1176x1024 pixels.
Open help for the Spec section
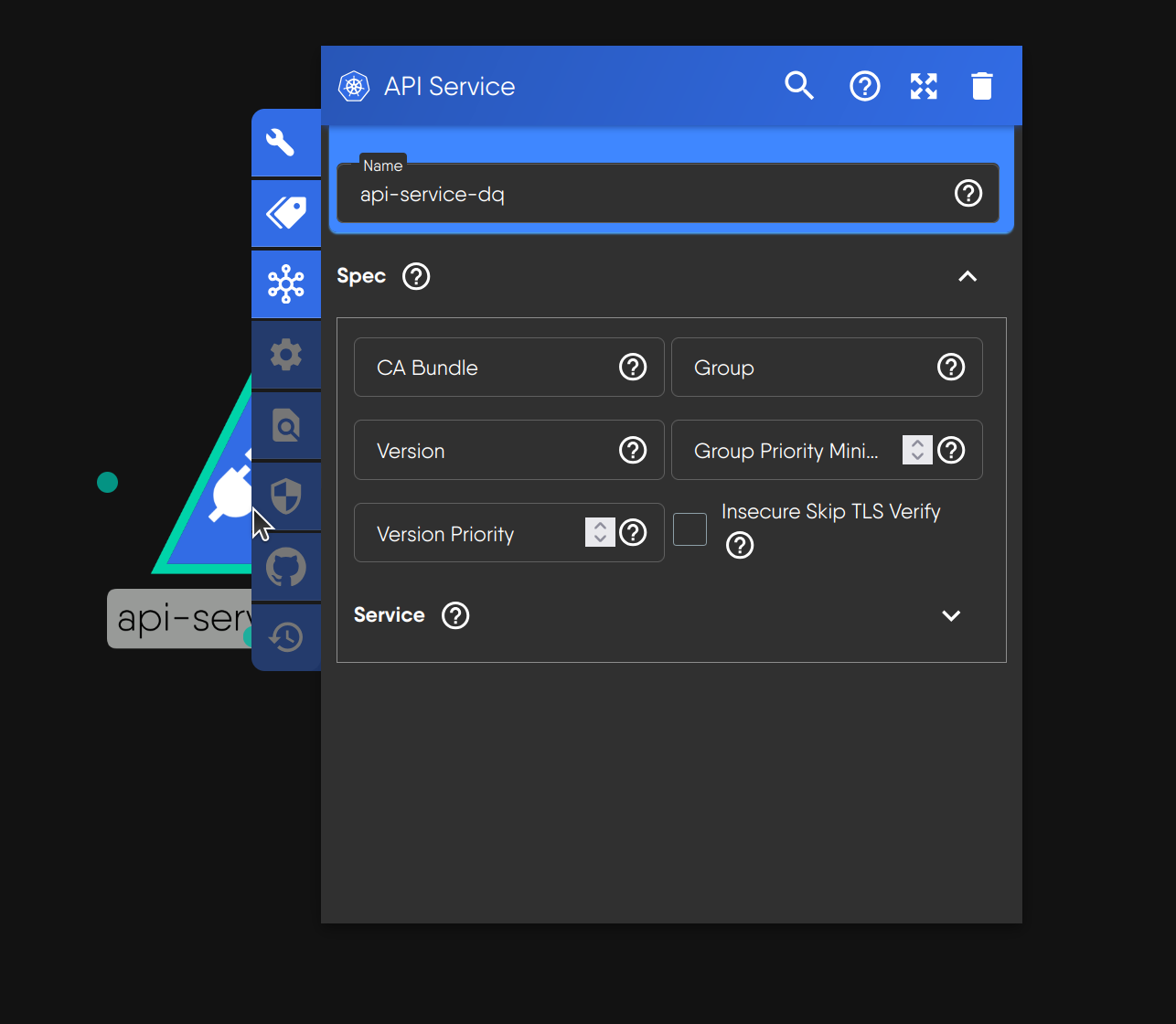tap(416, 276)
